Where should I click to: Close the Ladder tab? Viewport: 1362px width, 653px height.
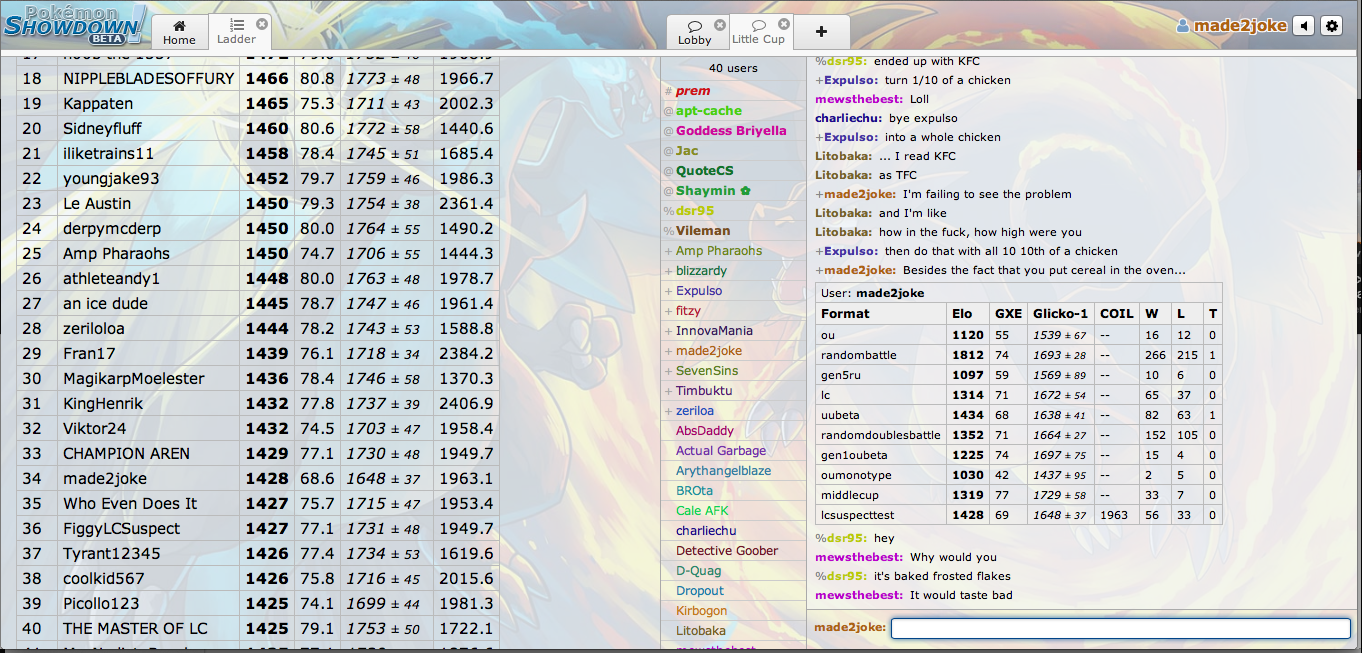click(x=262, y=23)
